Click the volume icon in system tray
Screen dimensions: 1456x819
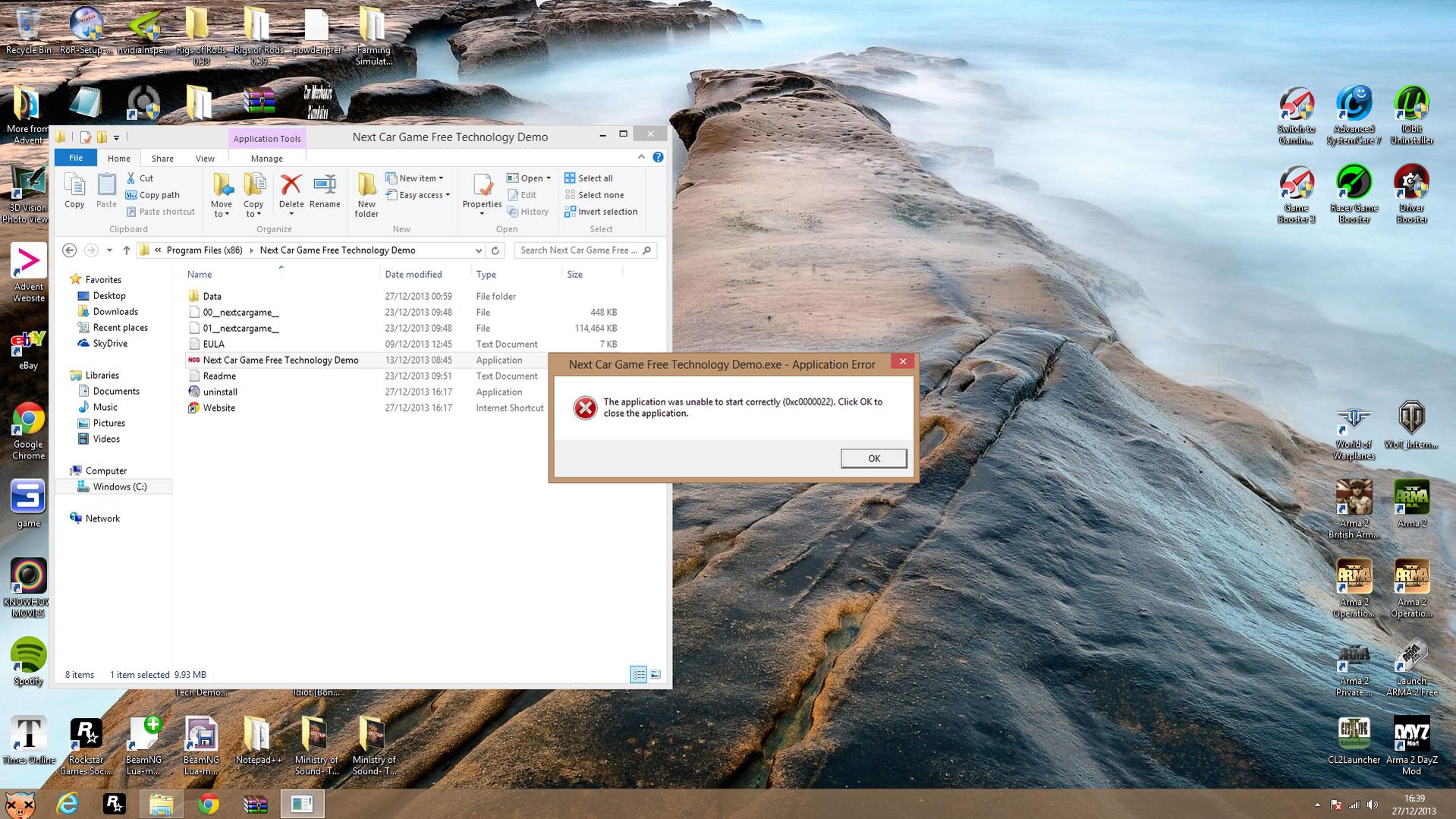[x=1373, y=805]
